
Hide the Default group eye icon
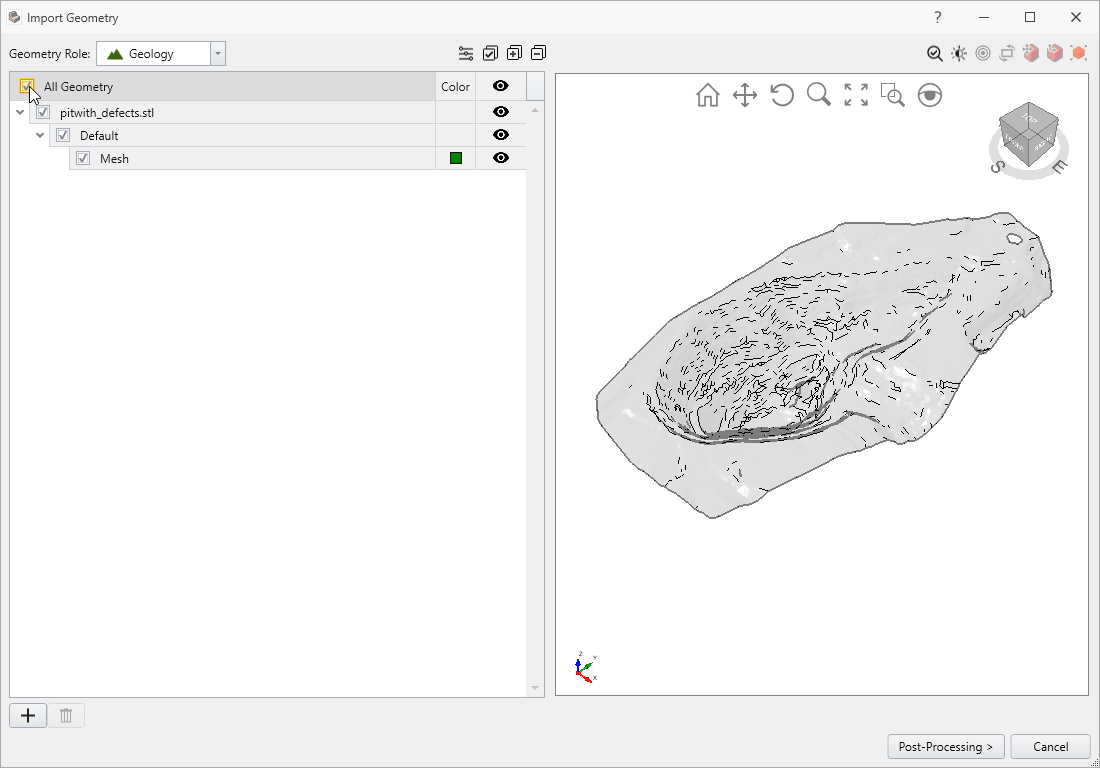[x=500, y=135]
